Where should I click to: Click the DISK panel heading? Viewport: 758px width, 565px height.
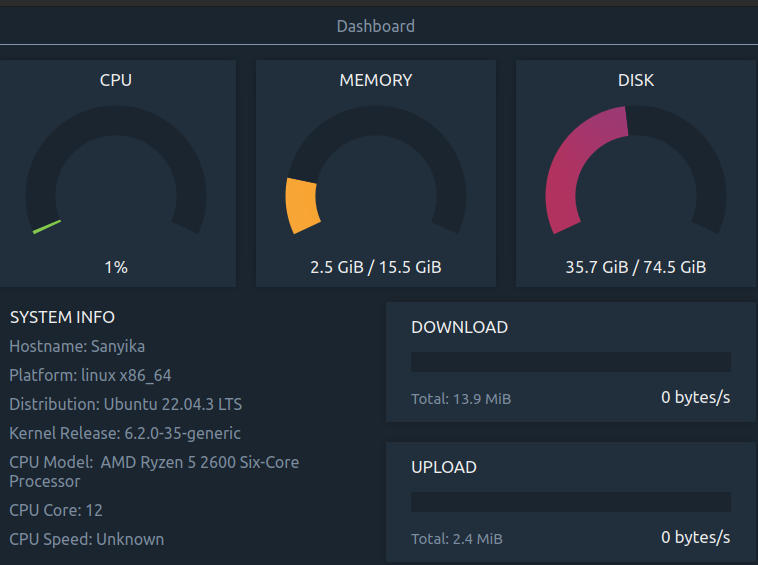(636, 80)
